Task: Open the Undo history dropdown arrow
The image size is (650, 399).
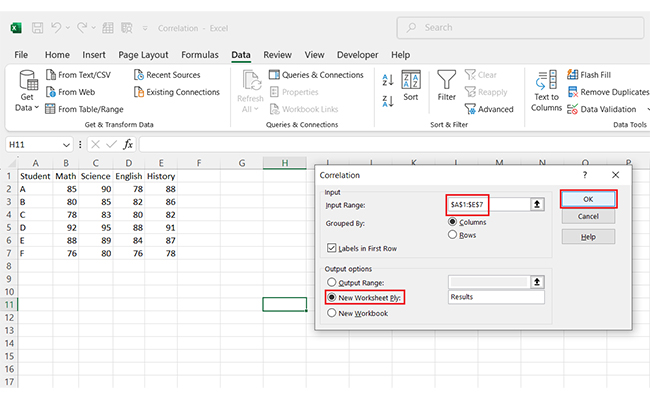Action: coord(68,28)
